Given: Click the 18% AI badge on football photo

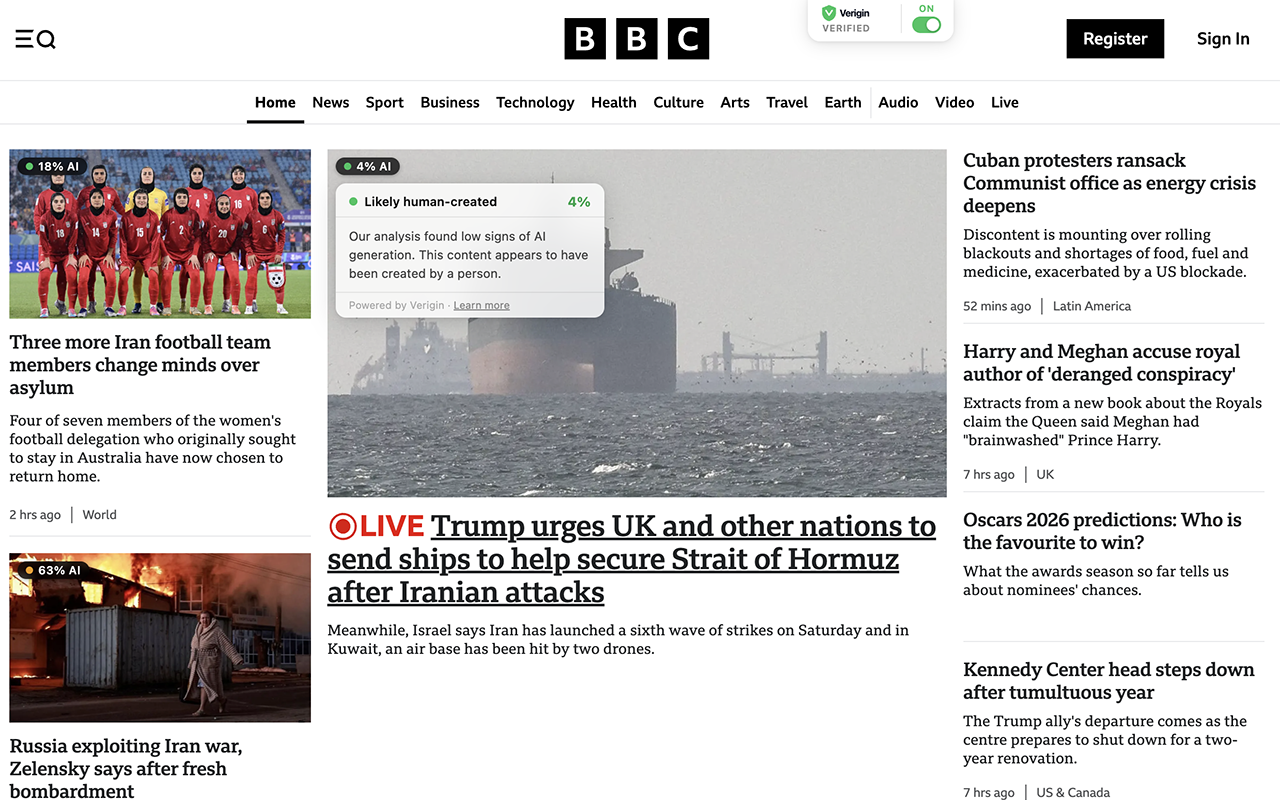Looking at the screenshot, I should [x=53, y=167].
